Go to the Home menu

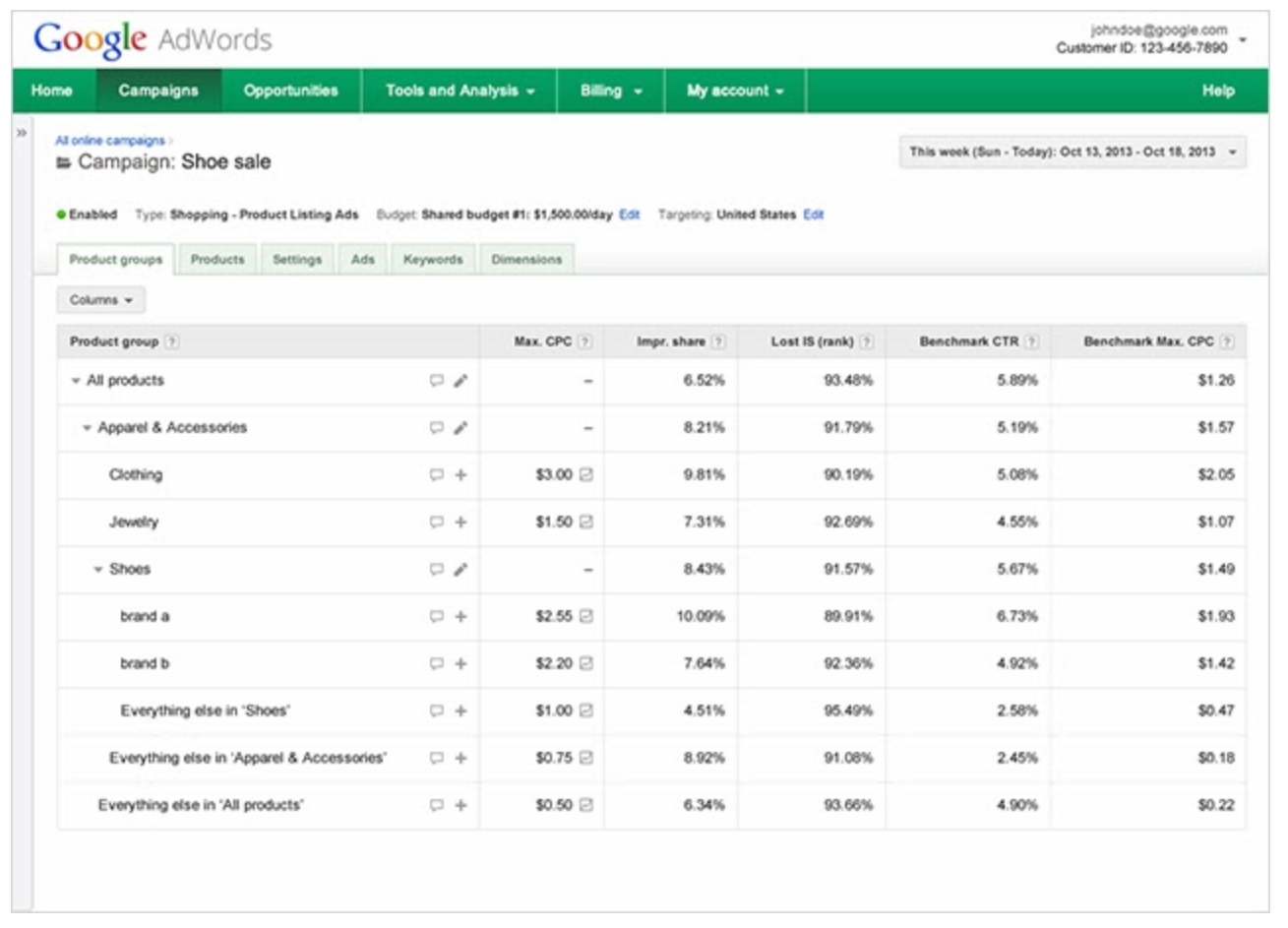pyautogui.click(x=52, y=91)
